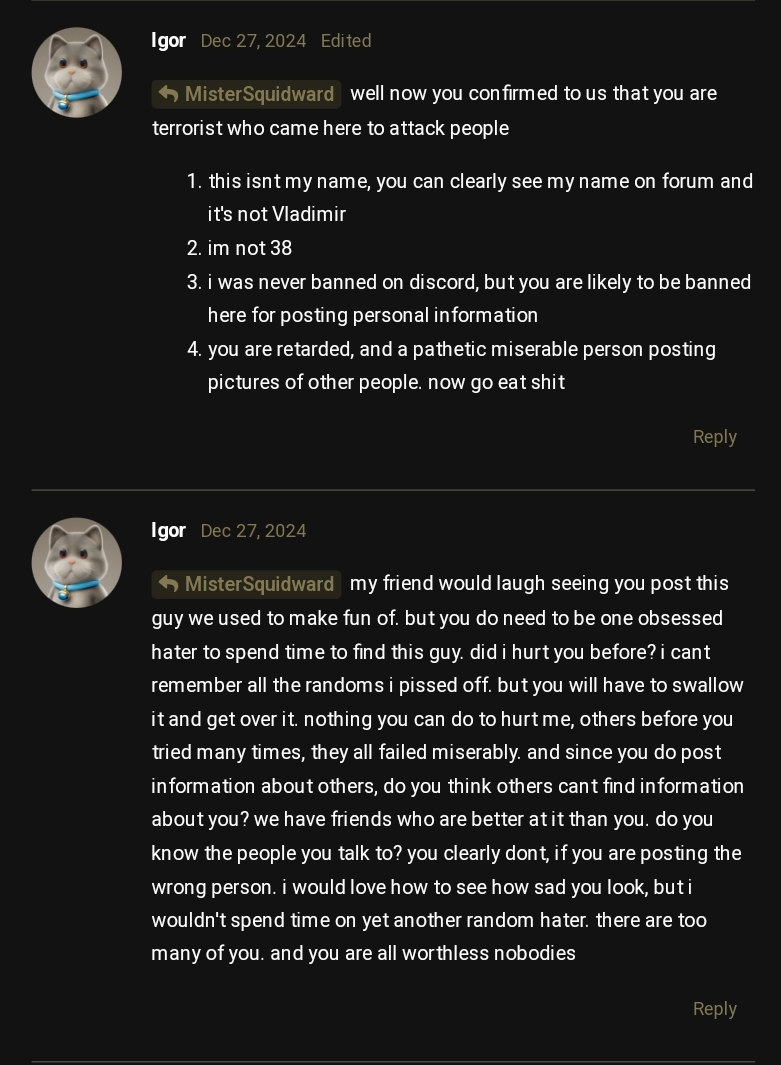Open the MisterSquidward mention before 'my friend would laugh'
Screen dimensions: 781x1065
pos(259,584)
